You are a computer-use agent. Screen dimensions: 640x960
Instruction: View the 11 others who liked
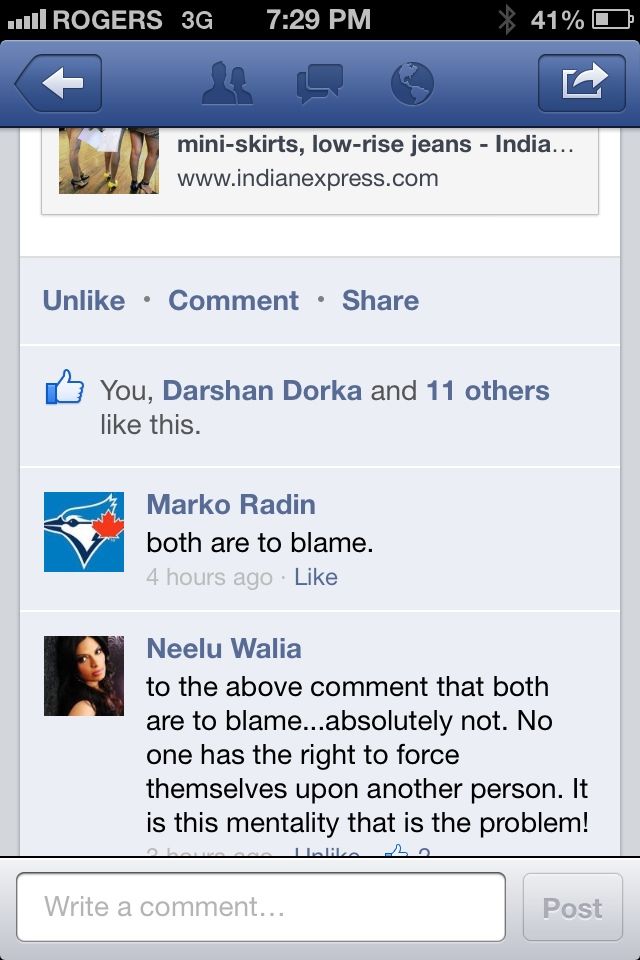coord(488,391)
